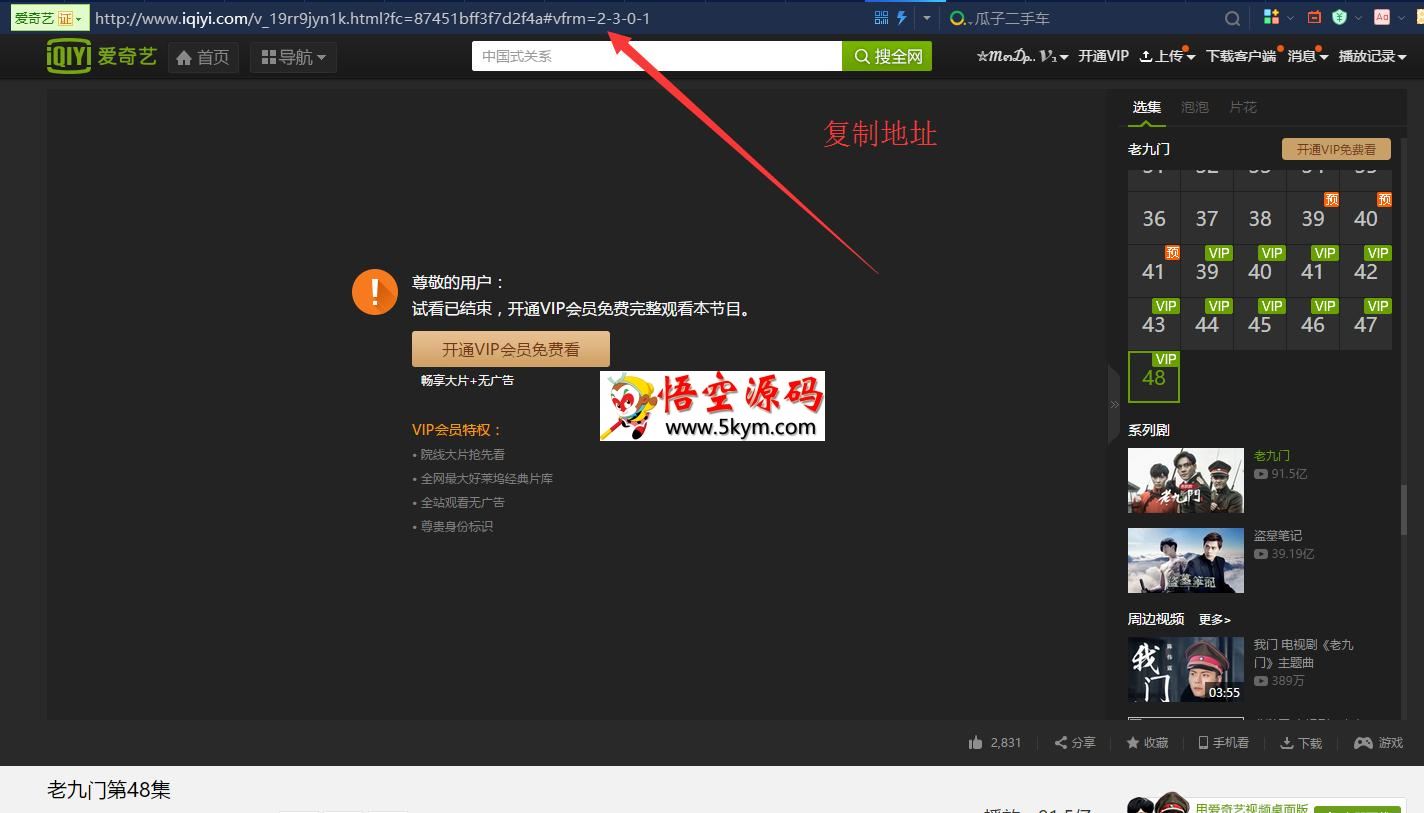Click the search engine logo before 瓜子二手车
The height and width of the screenshot is (813, 1424).
tap(958, 18)
